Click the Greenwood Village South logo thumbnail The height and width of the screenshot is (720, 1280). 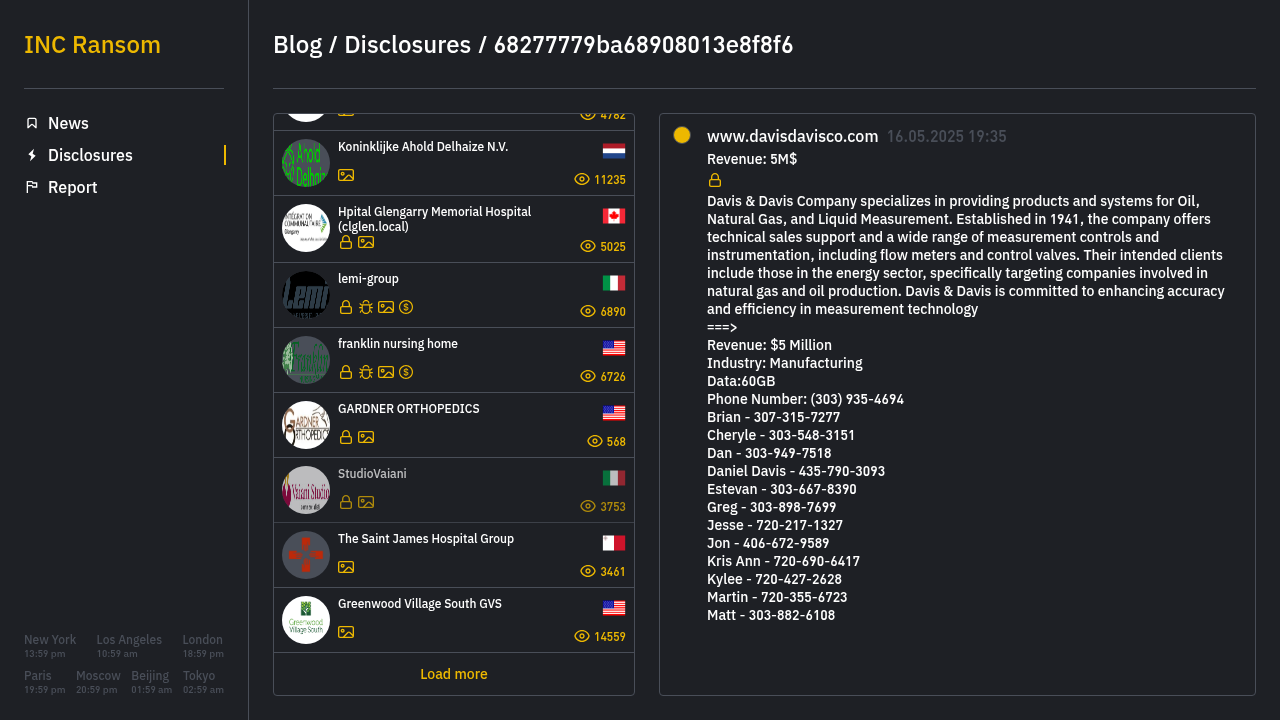point(306,620)
